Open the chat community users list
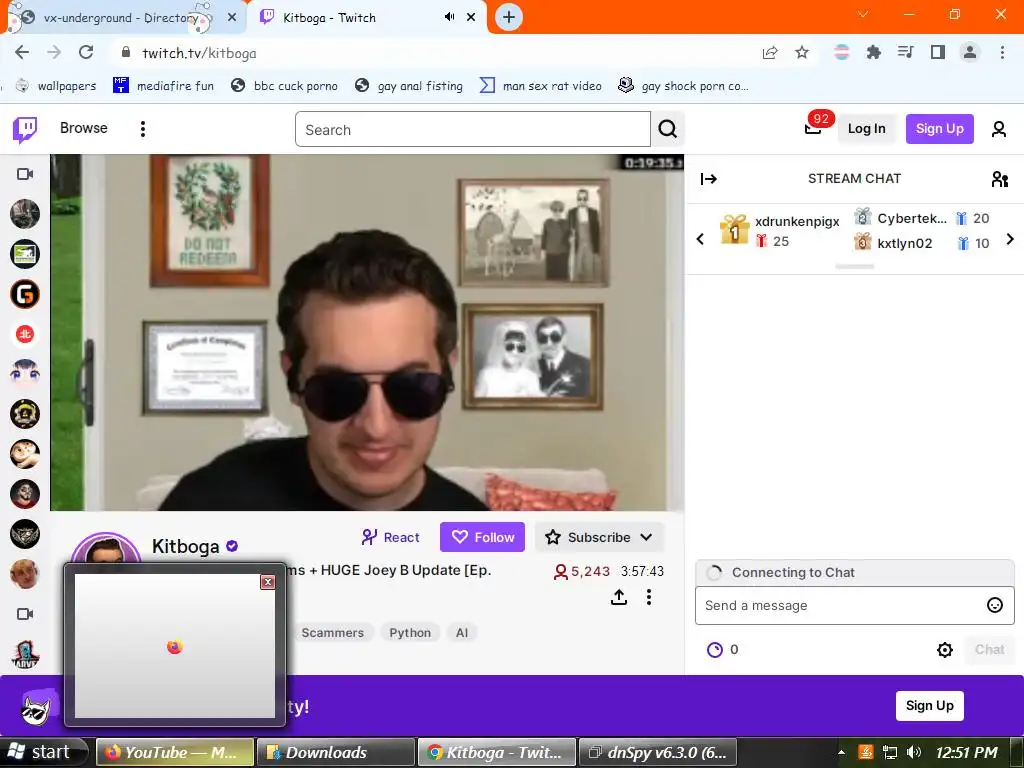This screenshot has width=1024, height=768. click(999, 179)
